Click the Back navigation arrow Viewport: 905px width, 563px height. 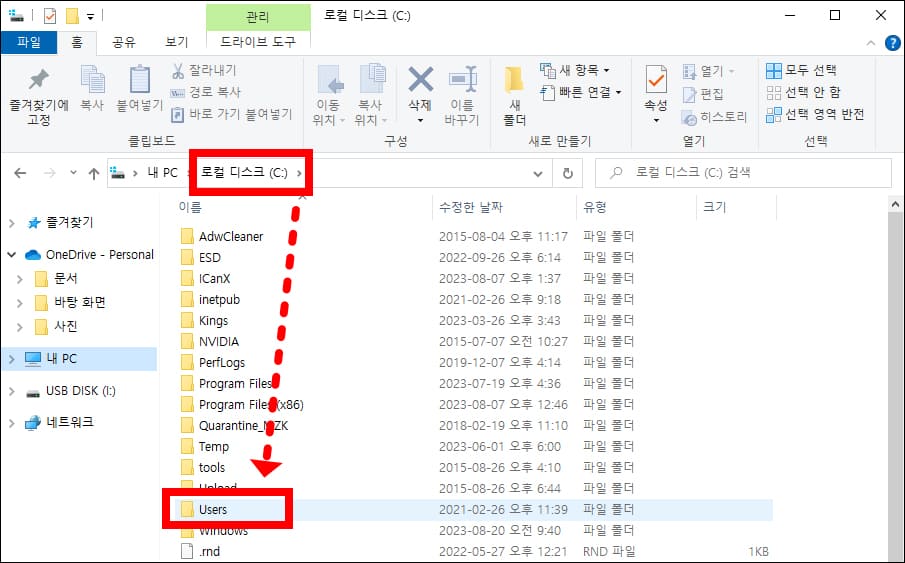[20, 173]
